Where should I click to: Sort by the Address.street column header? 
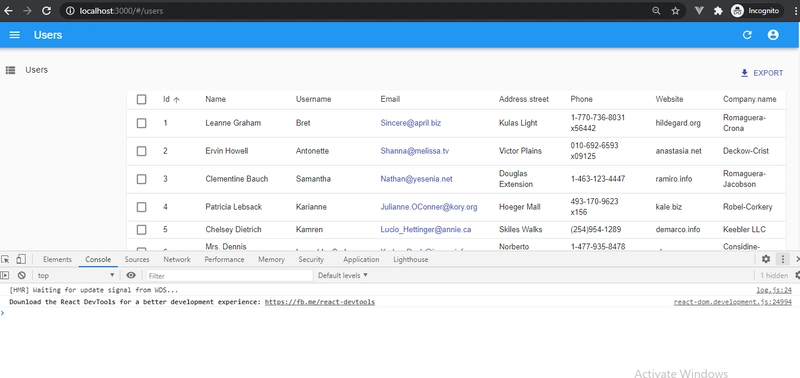point(524,99)
